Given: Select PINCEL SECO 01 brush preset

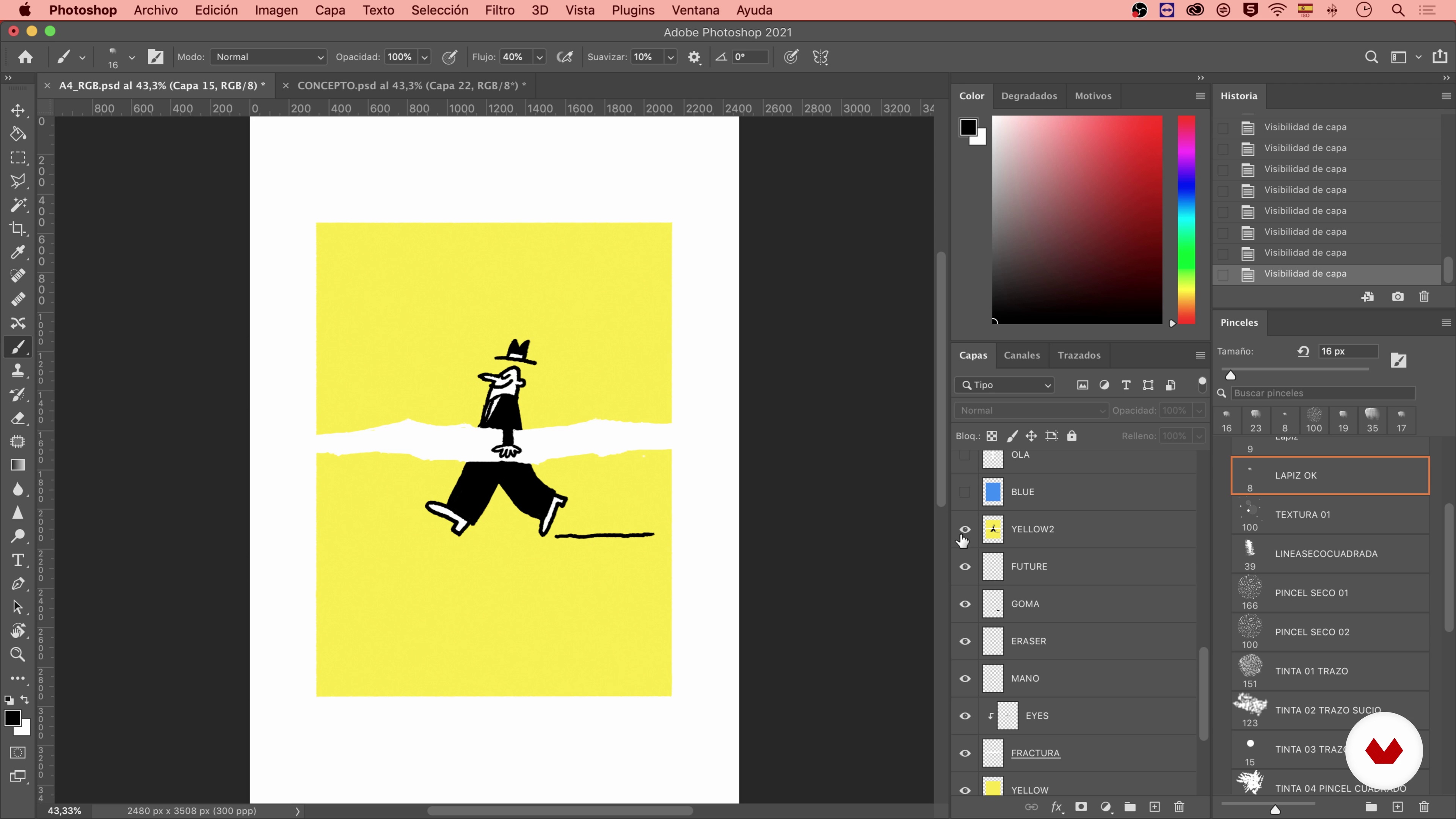Looking at the screenshot, I should 1330,593.
